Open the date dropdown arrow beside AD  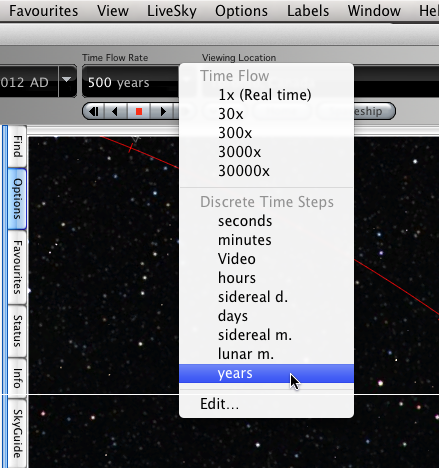point(67,81)
